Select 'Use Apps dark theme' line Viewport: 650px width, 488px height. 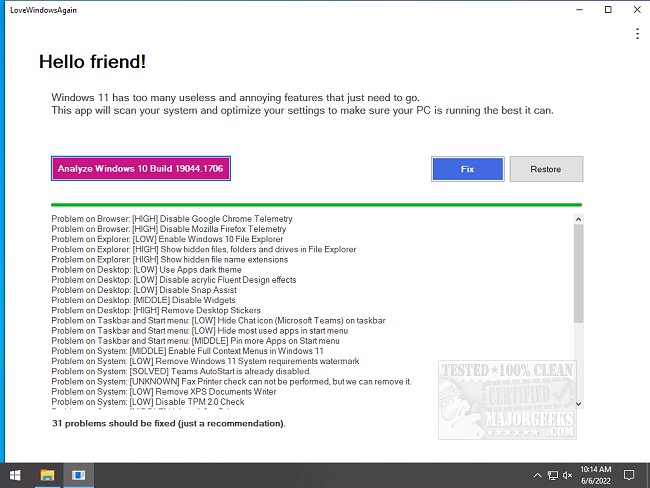coord(146,269)
